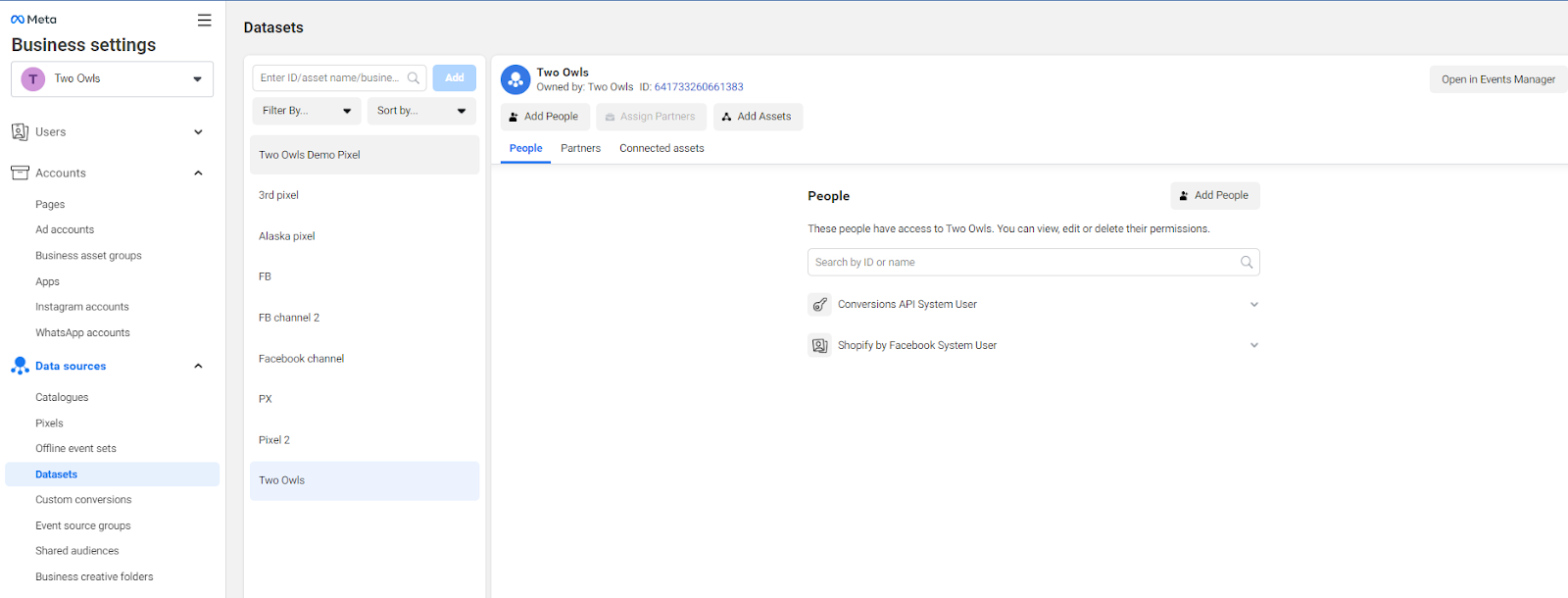The width and height of the screenshot is (1568, 598).
Task: Click the Add Assets button
Action: tap(758, 117)
